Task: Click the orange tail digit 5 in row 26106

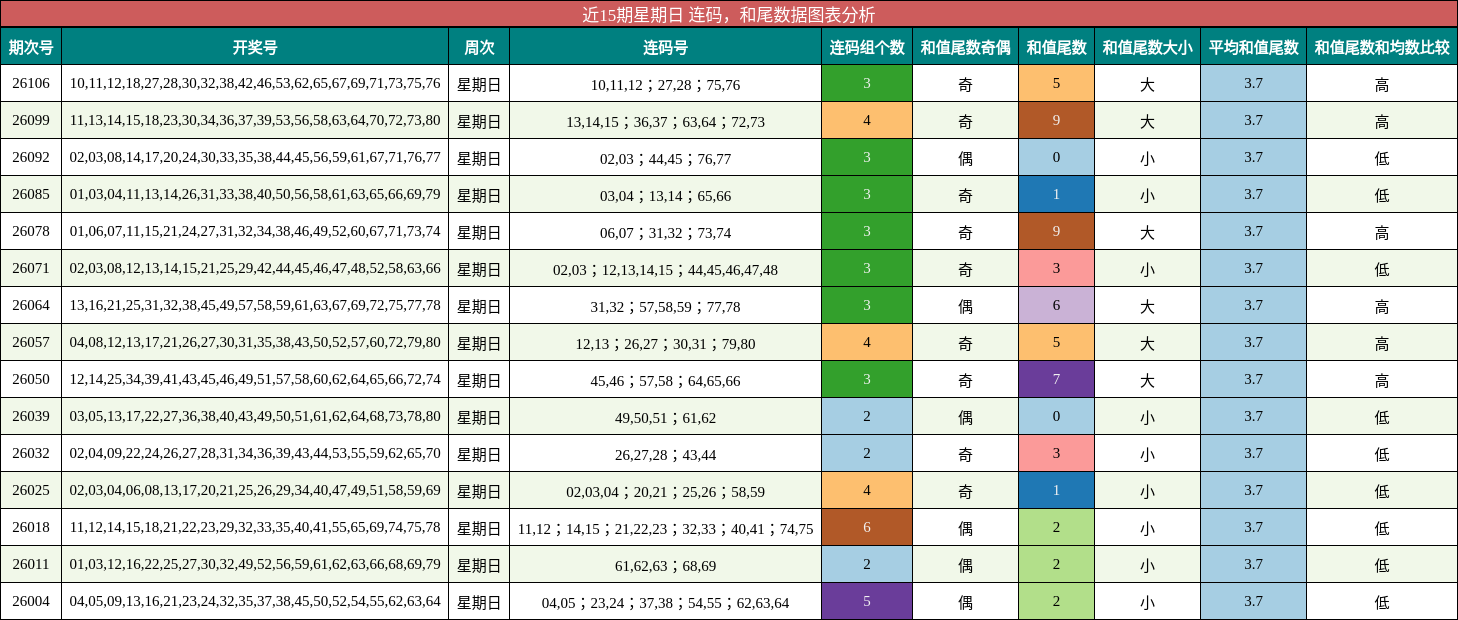Action: point(1057,83)
